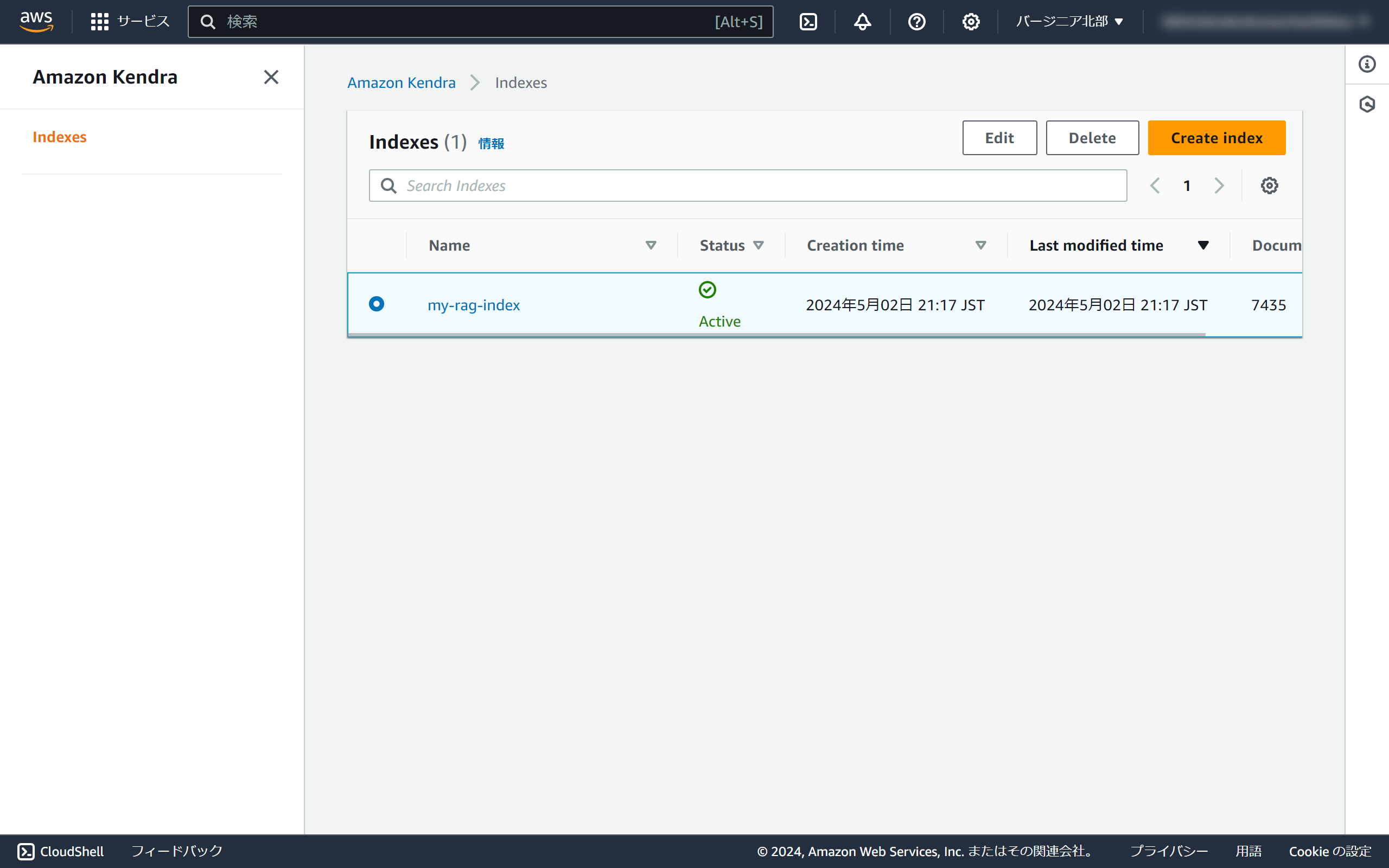Sort by Status column arrow
1389x868 pixels.
click(758, 245)
